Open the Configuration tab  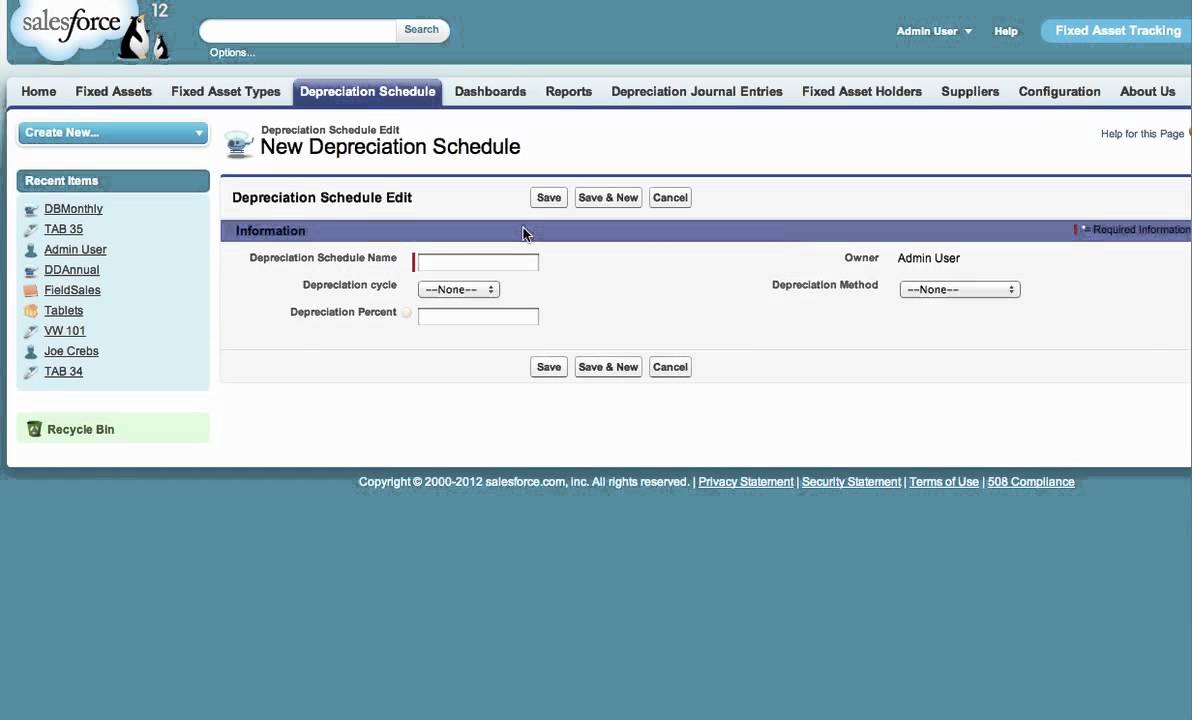point(1059,91)
